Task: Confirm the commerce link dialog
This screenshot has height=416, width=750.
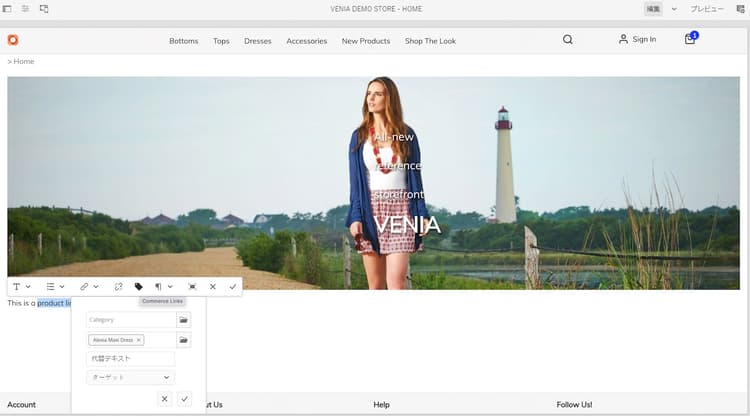Action: click(184, 398)
